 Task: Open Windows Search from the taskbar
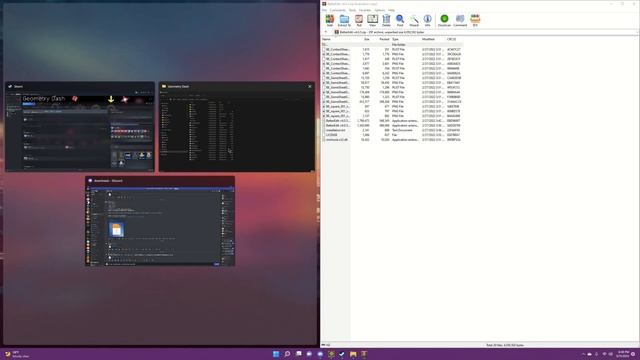pos(287,354)
